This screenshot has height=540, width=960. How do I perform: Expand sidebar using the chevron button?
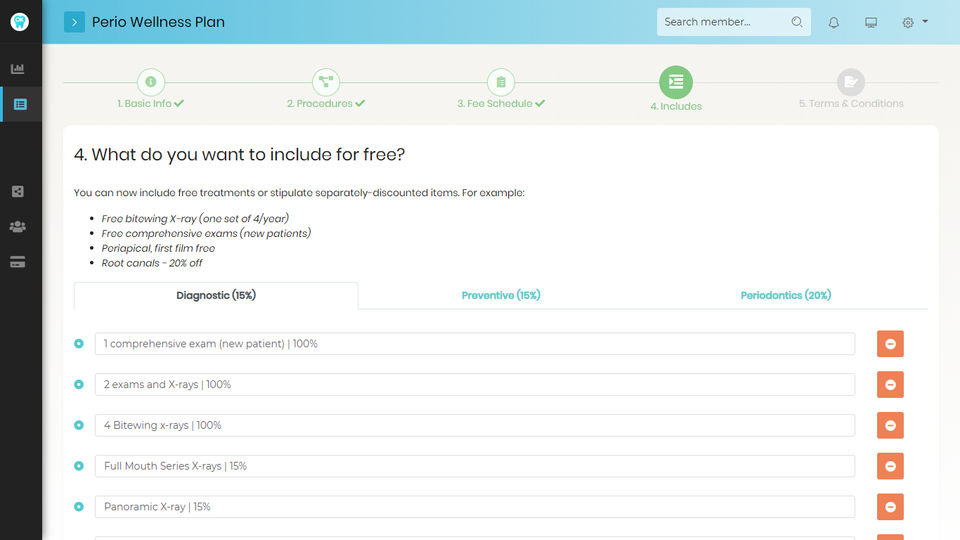point(74,22)
